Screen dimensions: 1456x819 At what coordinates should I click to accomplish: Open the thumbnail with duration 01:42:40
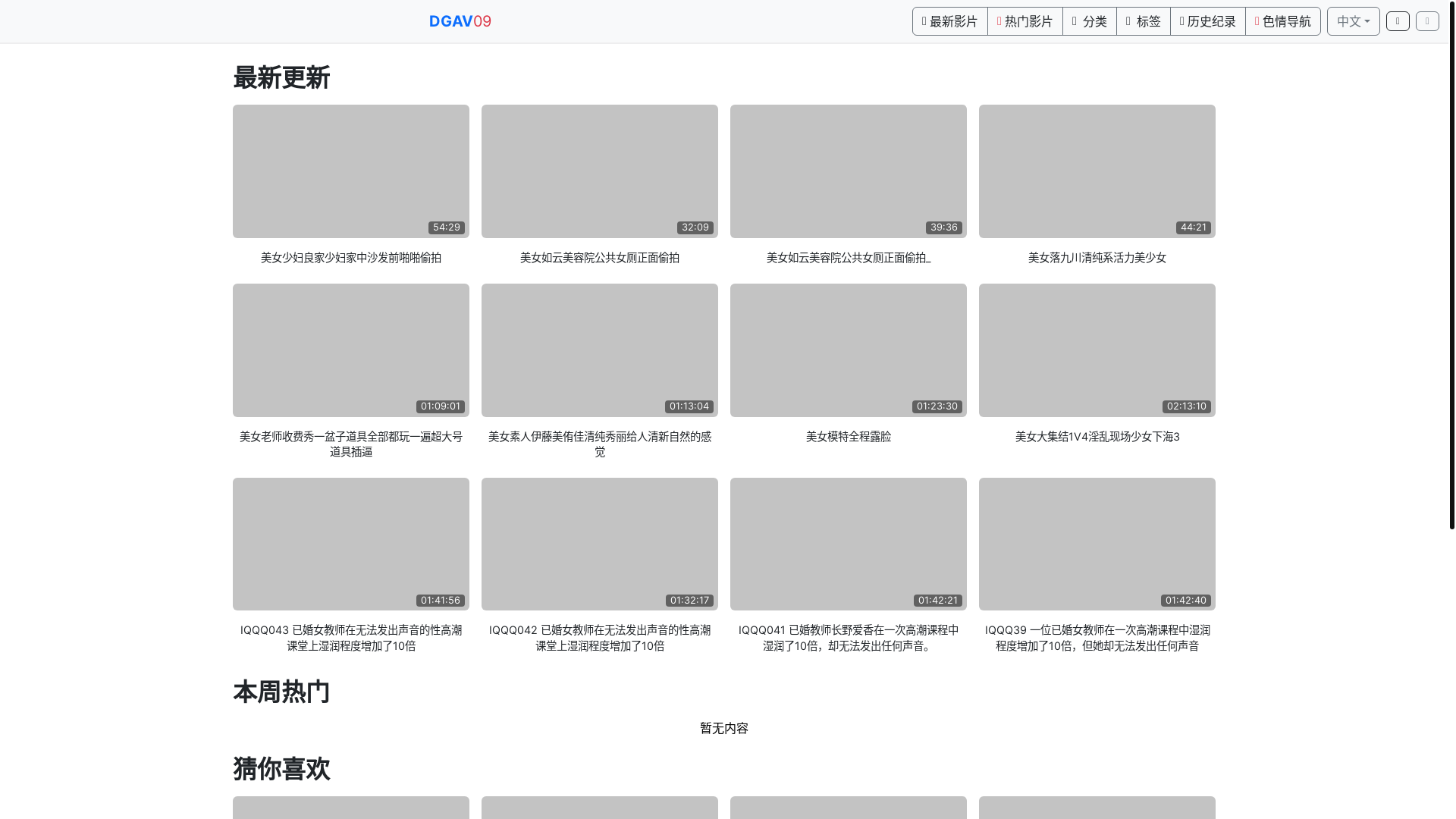pyautogui.click(x=1097, y=544)
